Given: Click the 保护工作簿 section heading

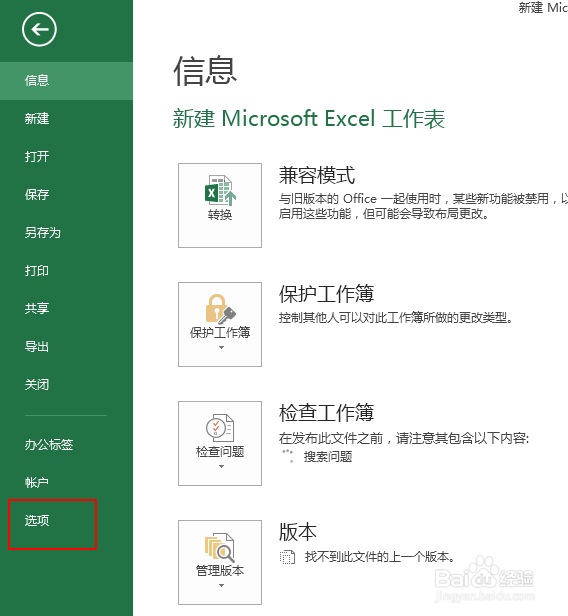Looking at the screenshot, I should pos(326,294).
